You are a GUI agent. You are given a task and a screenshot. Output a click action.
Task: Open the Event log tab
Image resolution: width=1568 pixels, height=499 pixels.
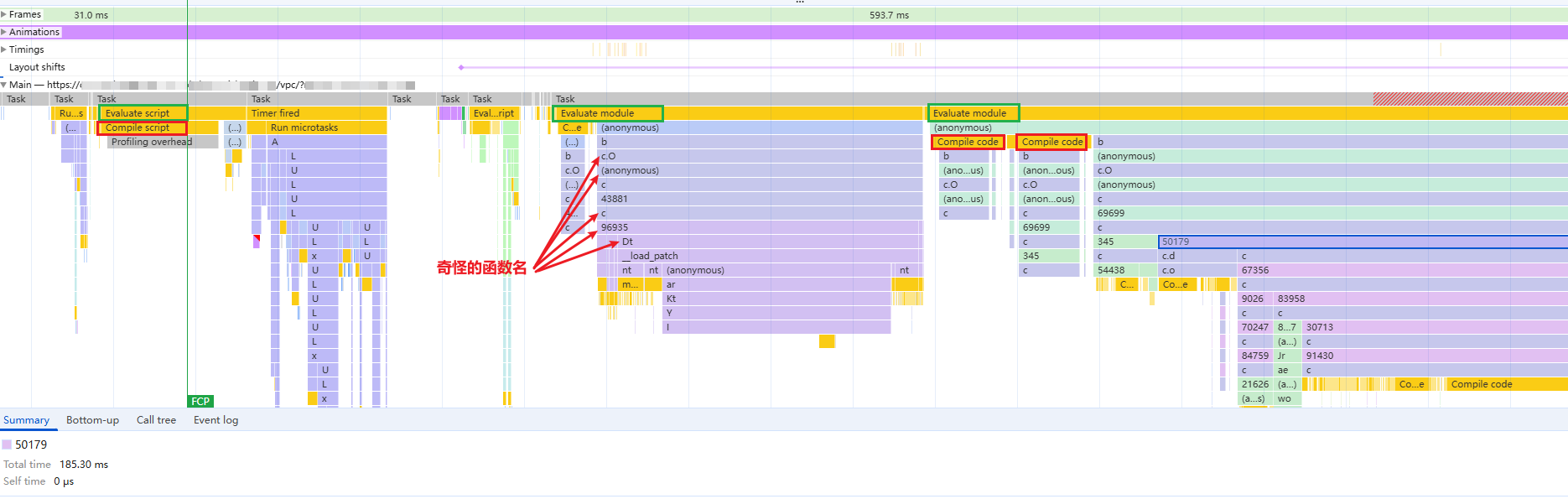(x=215, y=420)
